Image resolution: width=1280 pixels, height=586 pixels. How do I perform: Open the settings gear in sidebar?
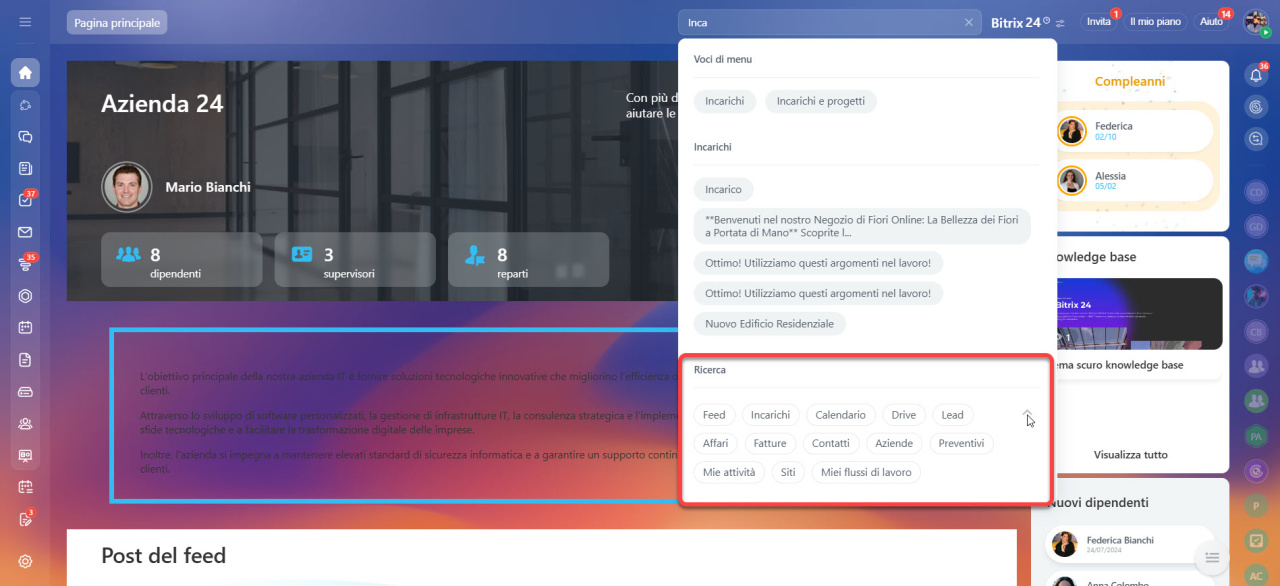click(25, 561)
